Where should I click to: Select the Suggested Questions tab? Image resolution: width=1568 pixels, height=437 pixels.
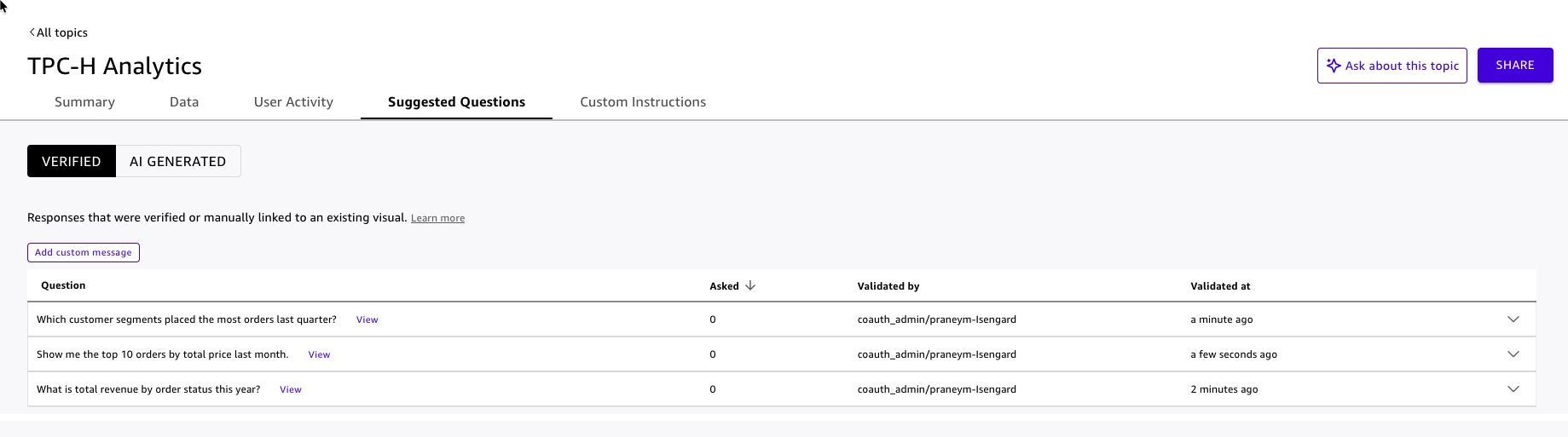pos(456,102)
